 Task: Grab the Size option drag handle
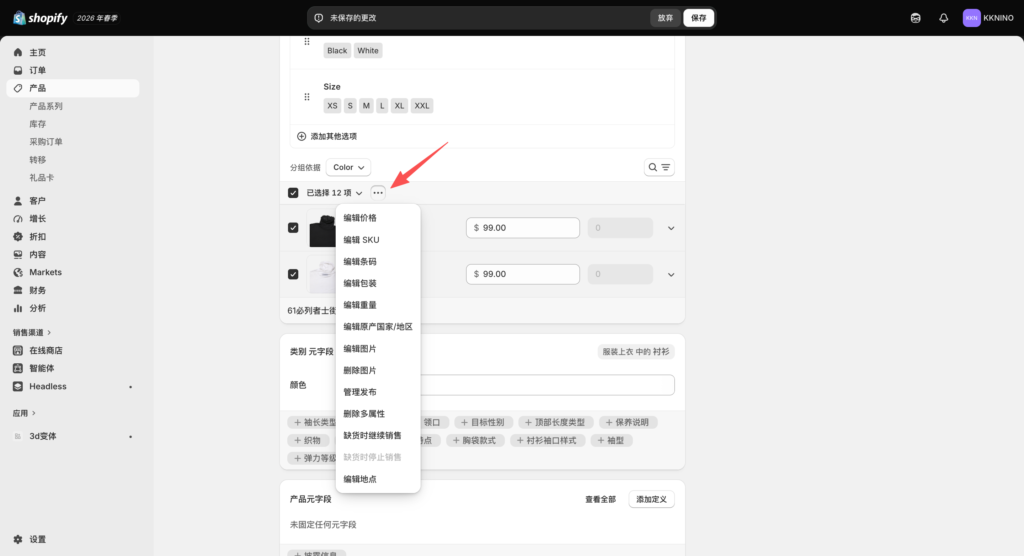coord(307,97)
